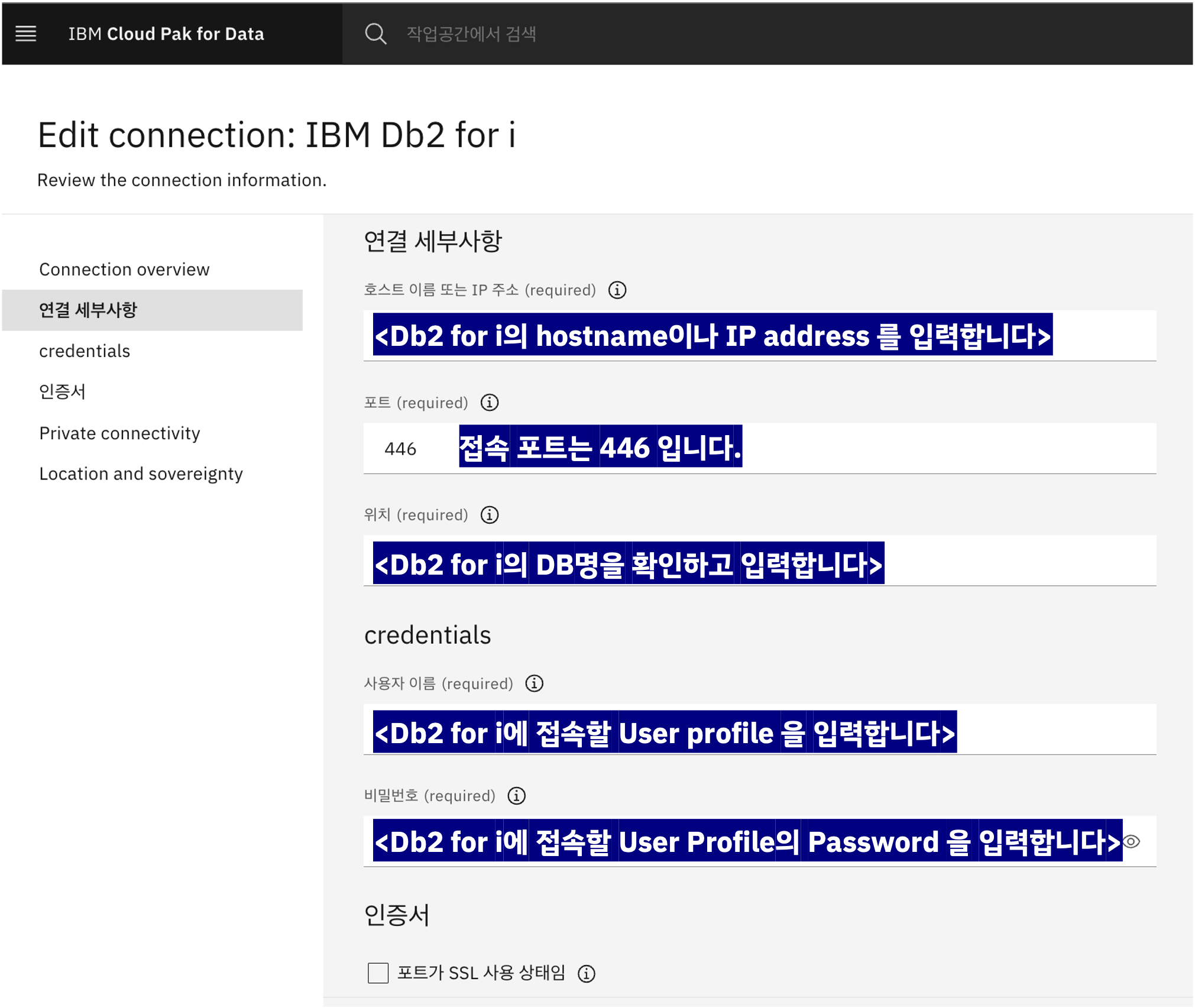The height and width of the screenshot is (1008, 1195).
Task: Open the hamburger navigation menu
Action: (x=25, y=34)
